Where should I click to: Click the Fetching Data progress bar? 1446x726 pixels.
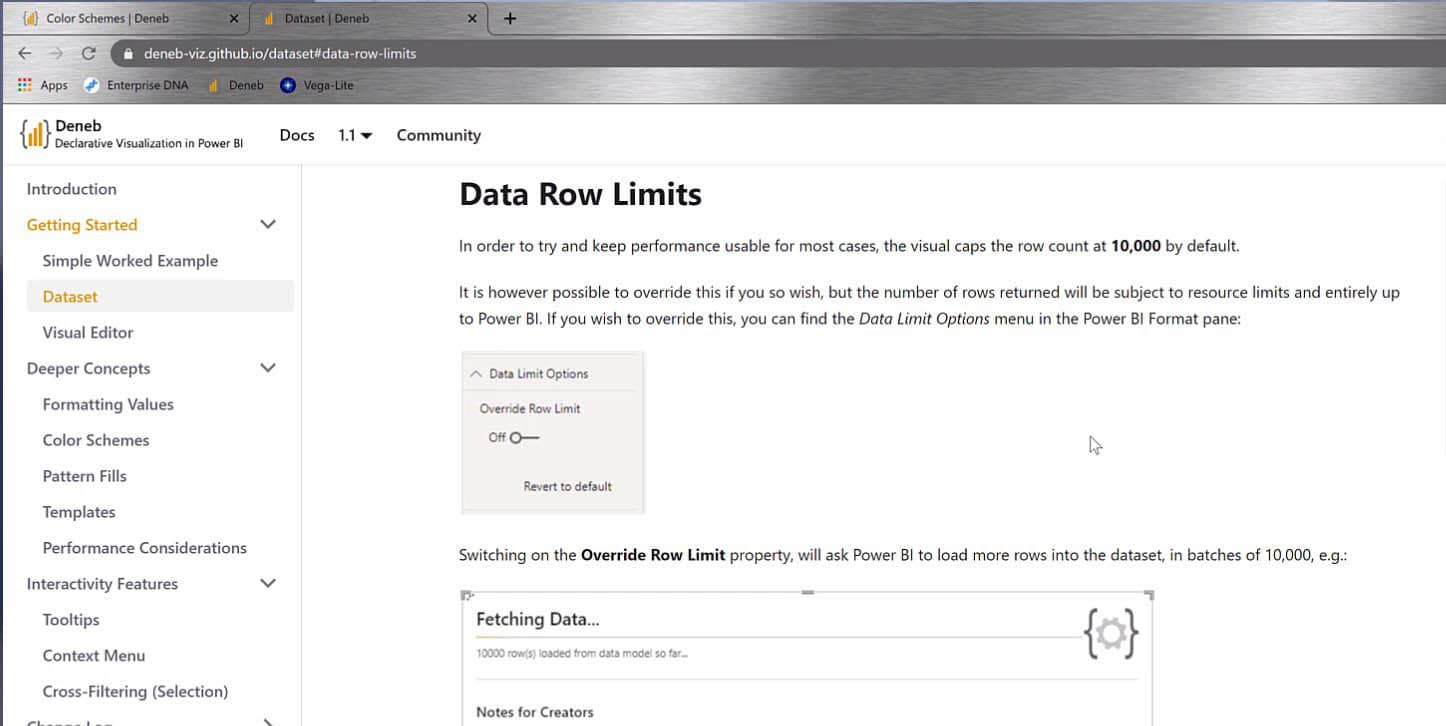(x=777, y=636)
